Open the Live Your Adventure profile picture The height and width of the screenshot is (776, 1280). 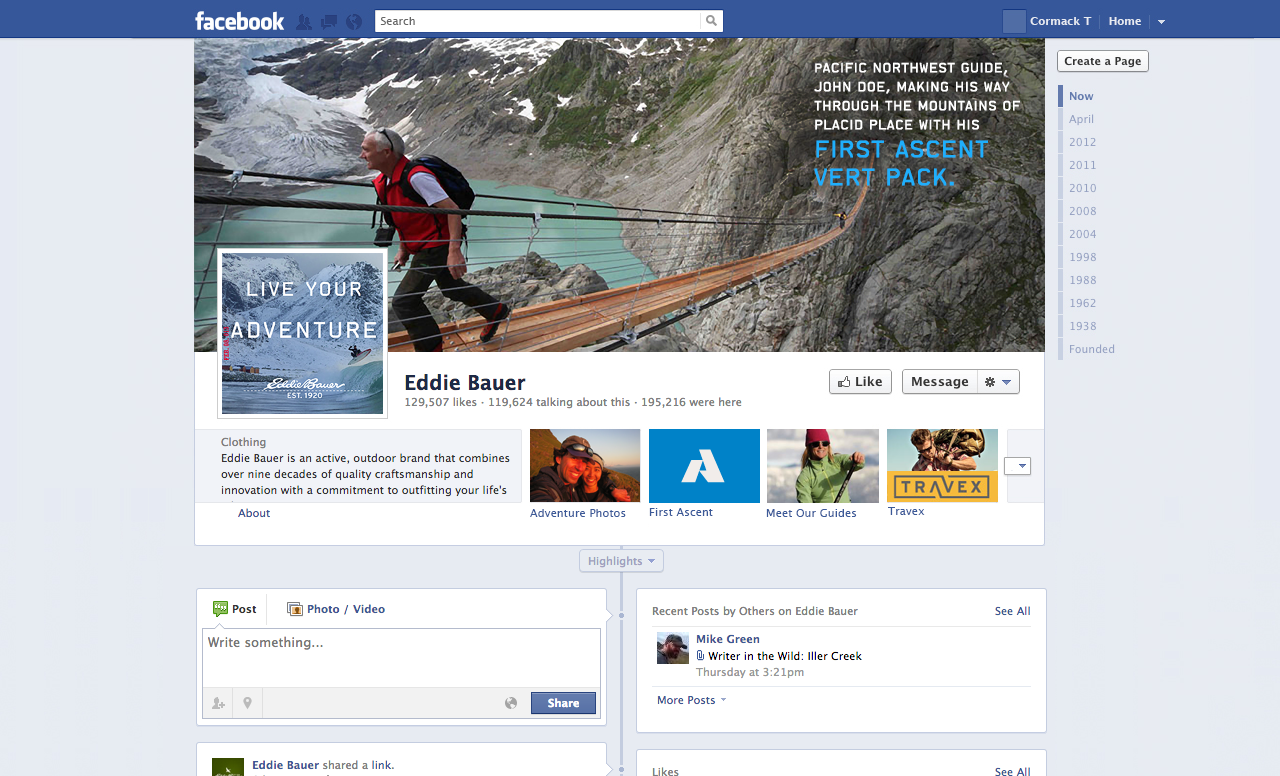(x=302, y=333)
